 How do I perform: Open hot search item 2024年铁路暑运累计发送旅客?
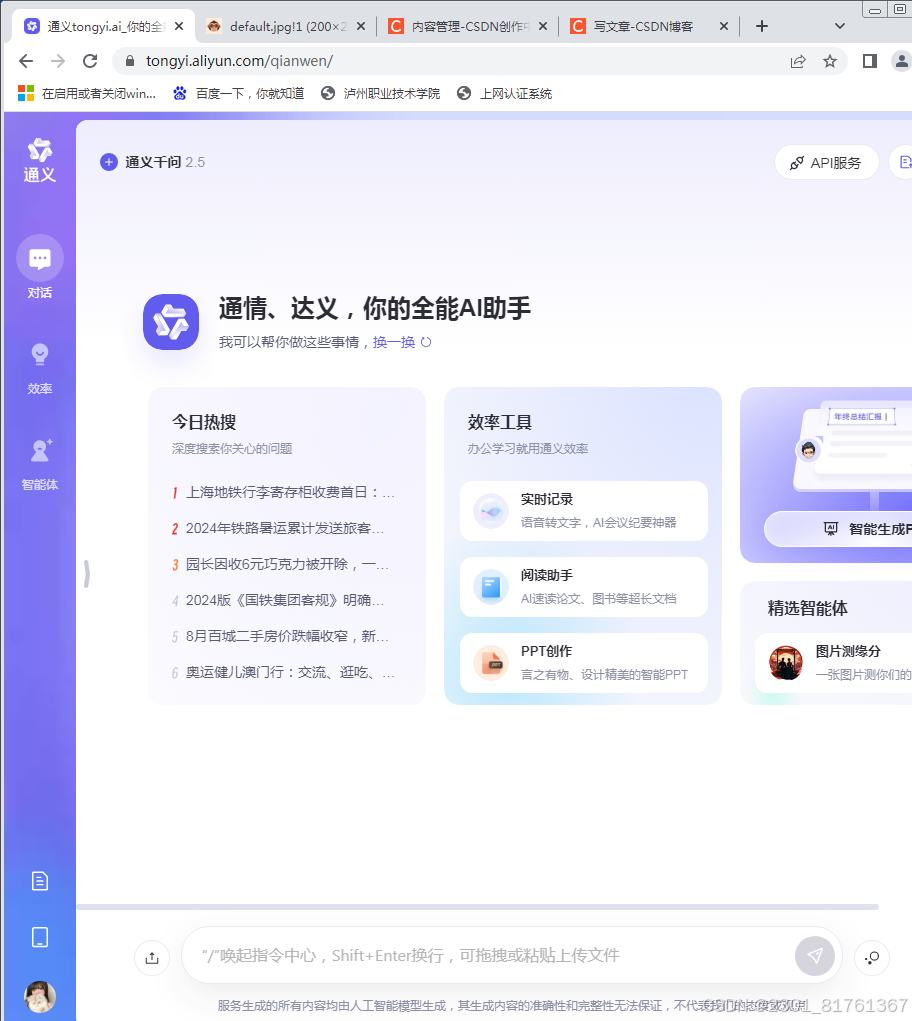tap(279, 528)
